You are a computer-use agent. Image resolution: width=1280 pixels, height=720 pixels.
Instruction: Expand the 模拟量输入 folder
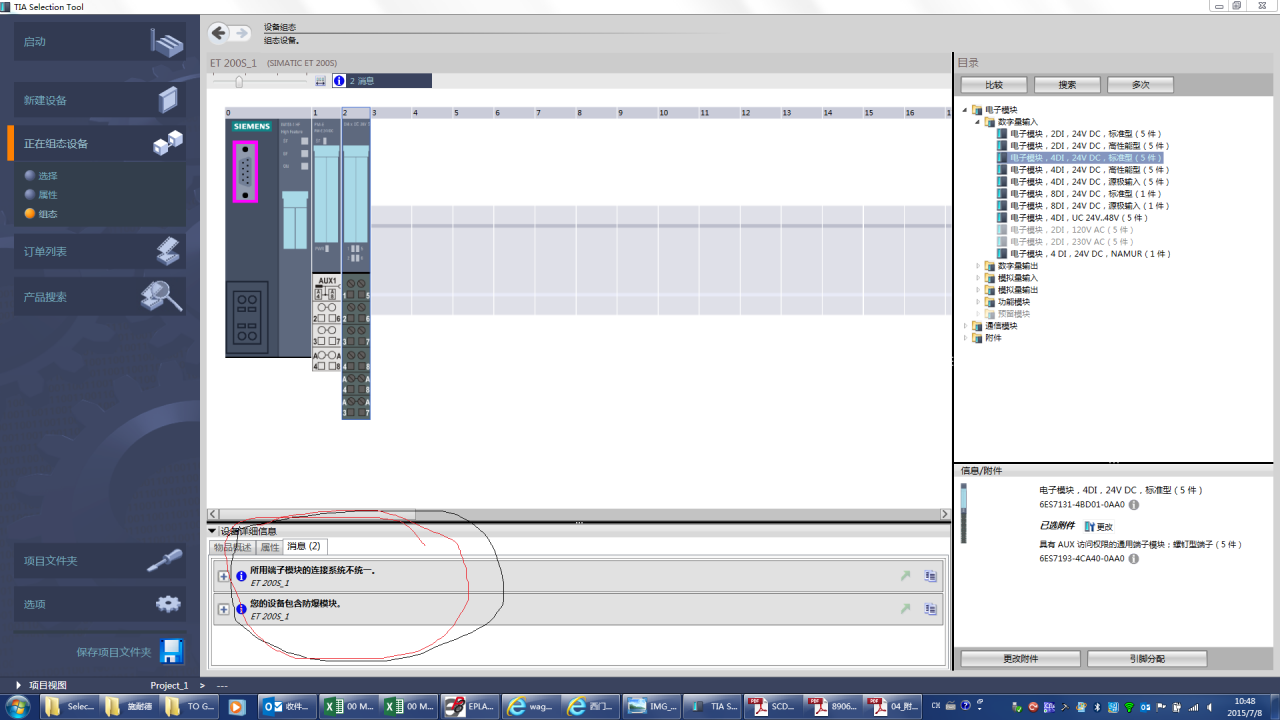click(x=978, y=278)
